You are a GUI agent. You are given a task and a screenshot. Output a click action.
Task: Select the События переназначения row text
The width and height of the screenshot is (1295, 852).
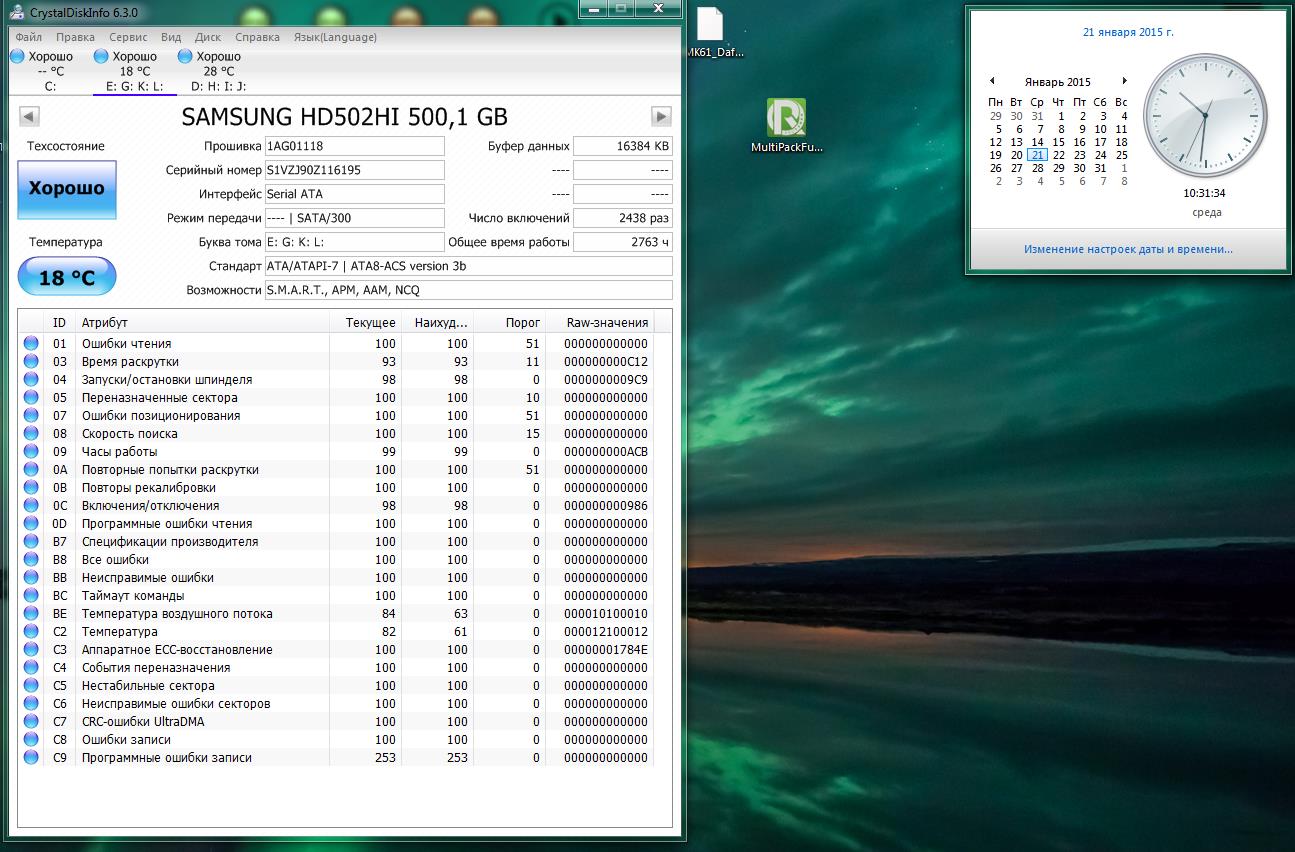pyautogui.click(x=156, y=668)
